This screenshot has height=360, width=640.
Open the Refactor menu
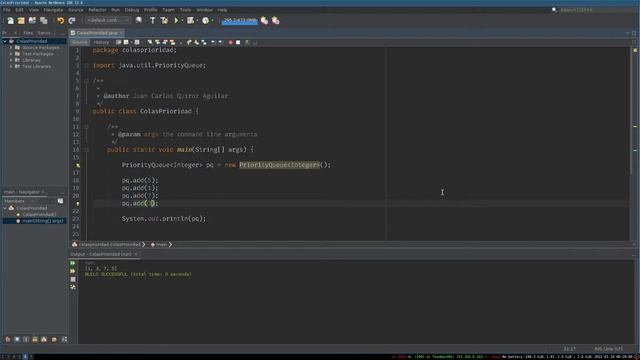coord(97,10)
